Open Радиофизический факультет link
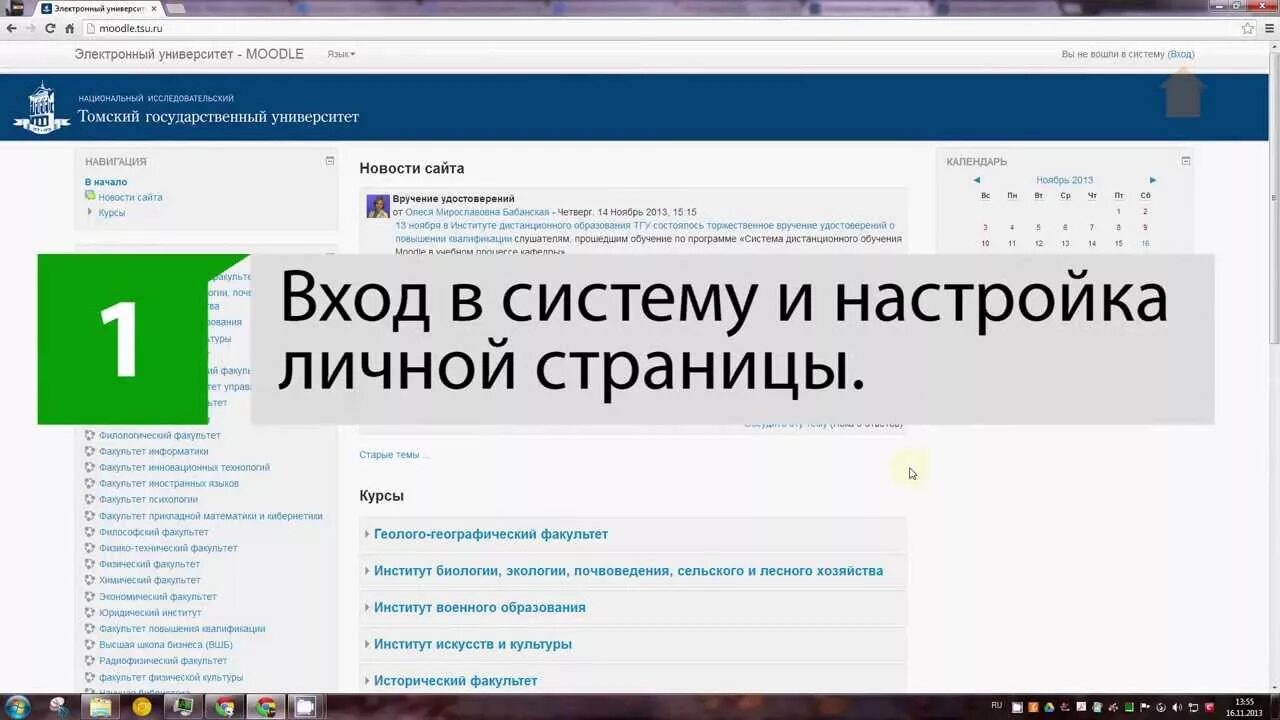The width and height of the screenshot is (1280, 720). coord(163,661)
